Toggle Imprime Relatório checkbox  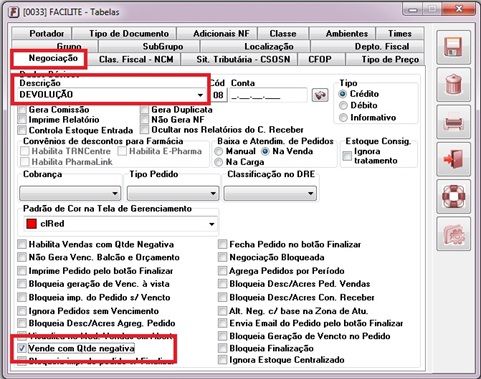click(22, 120)
